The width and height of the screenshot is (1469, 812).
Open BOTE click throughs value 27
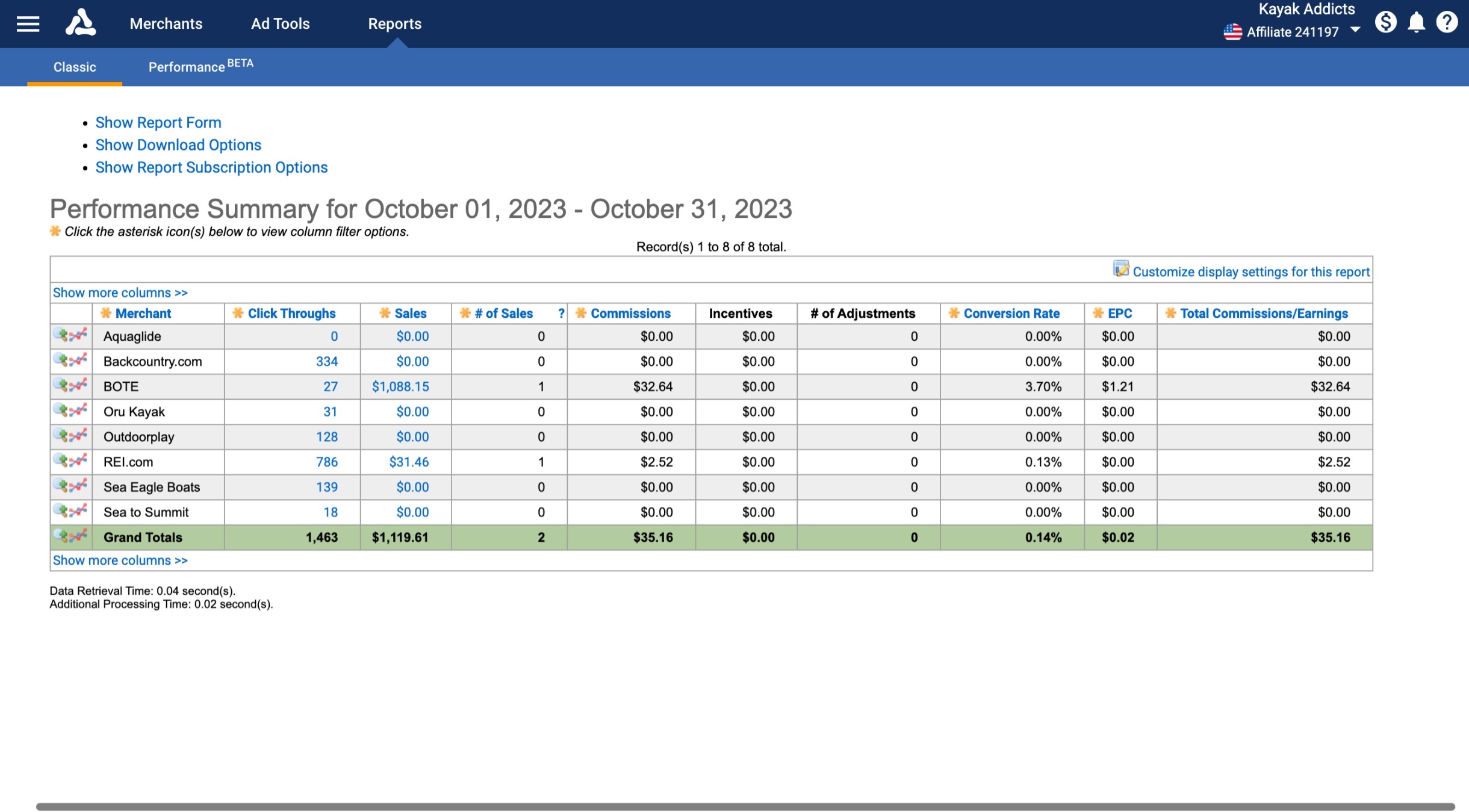pos(331,386)
